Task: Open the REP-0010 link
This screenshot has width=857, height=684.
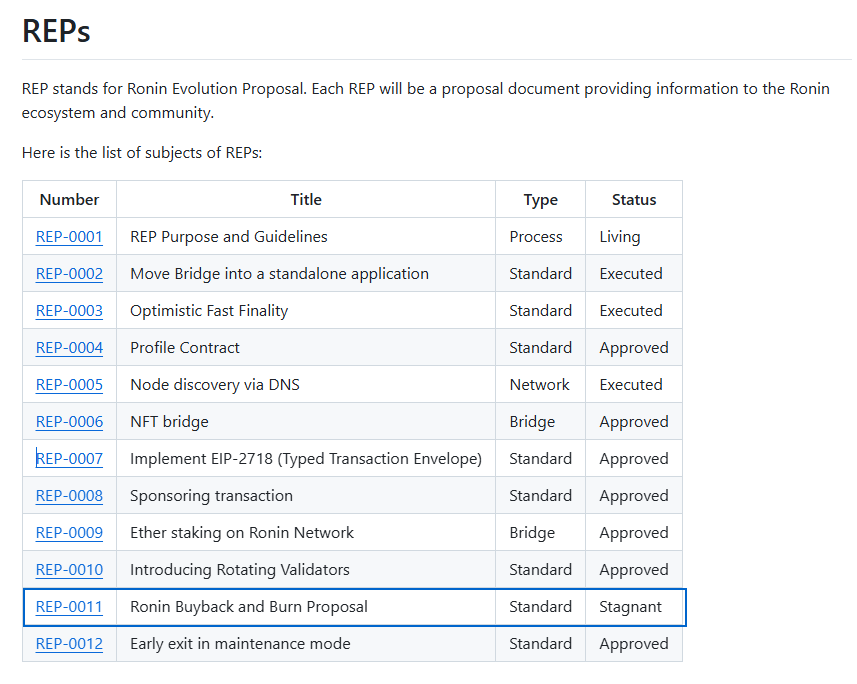Action: [x=69, y=570]
